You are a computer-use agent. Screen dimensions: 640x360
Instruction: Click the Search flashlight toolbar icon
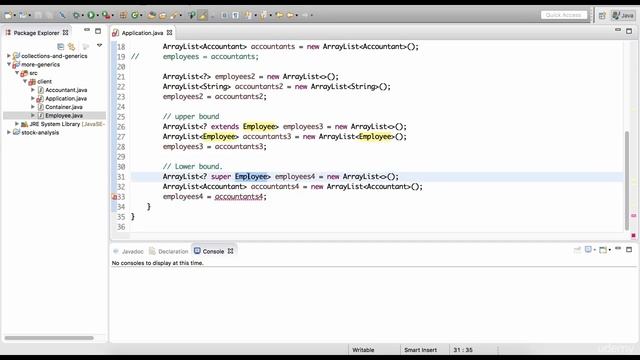point(174,15)
